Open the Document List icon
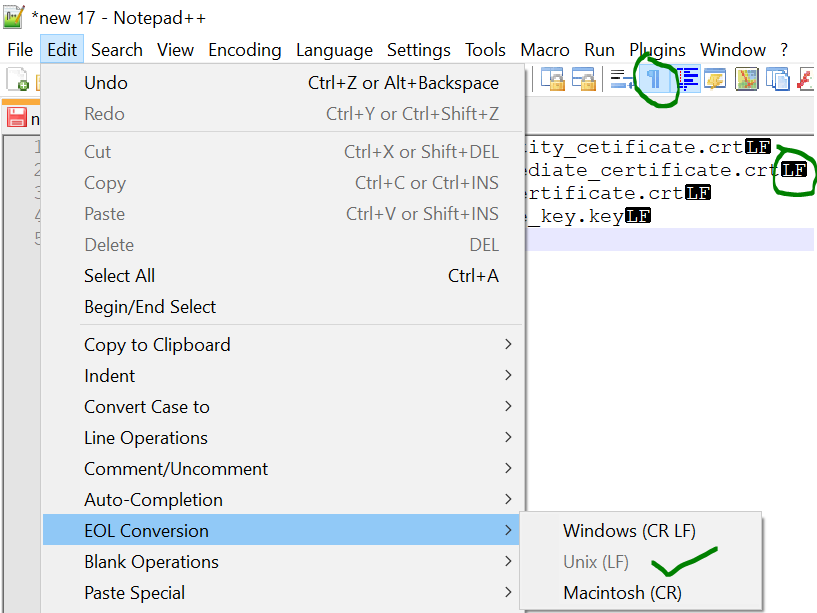 778,80
